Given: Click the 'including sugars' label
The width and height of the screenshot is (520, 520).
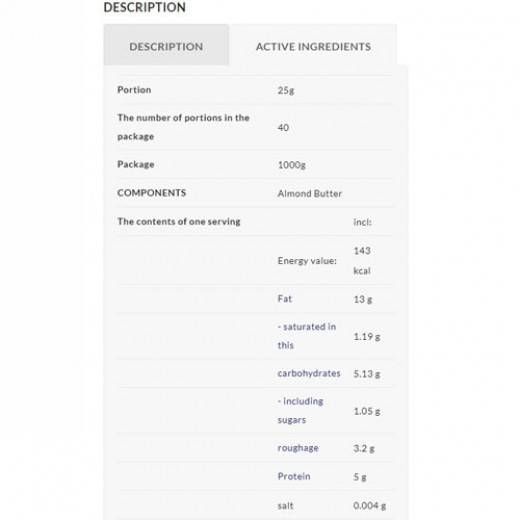Looking at the screenshot, I should coord(301,410).
